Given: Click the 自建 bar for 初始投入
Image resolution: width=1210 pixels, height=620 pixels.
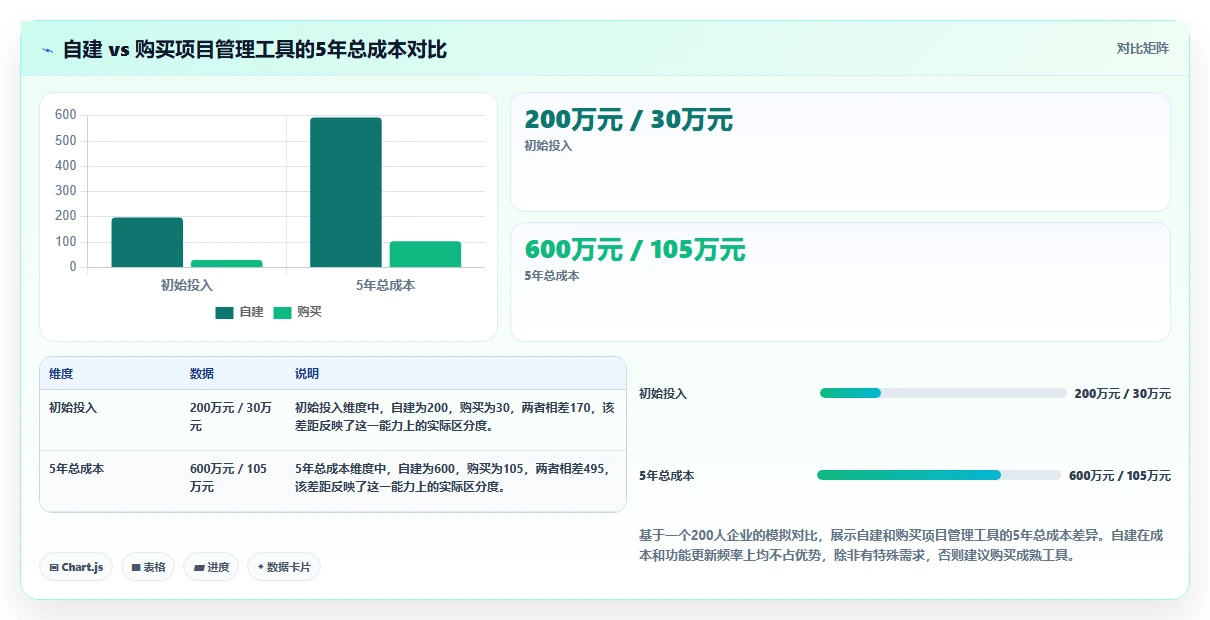Looking at the screenshot, I should [x=147, y=242].
